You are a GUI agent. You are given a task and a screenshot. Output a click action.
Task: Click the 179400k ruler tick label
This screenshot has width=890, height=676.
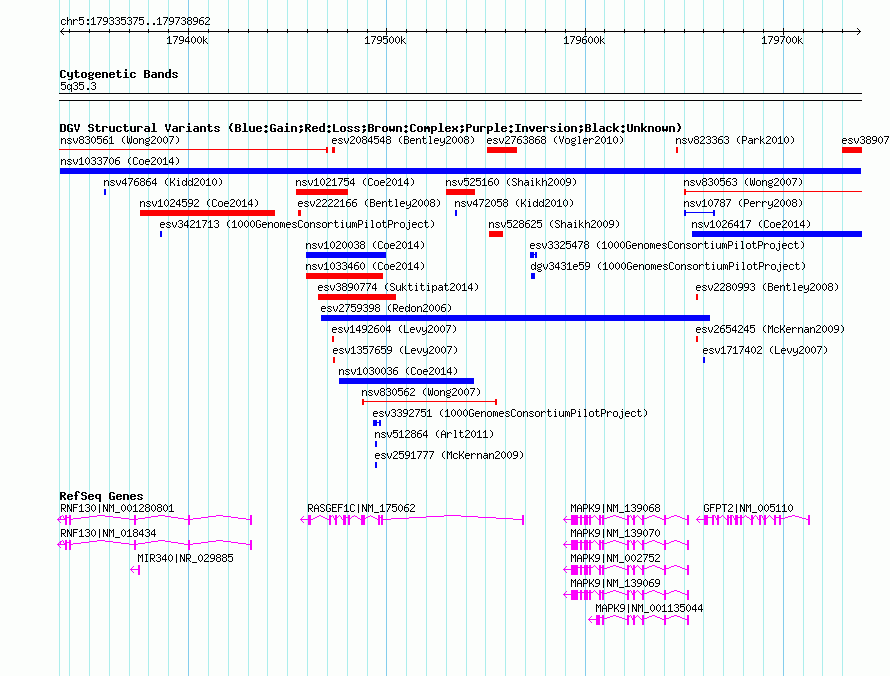click(187, 40)
